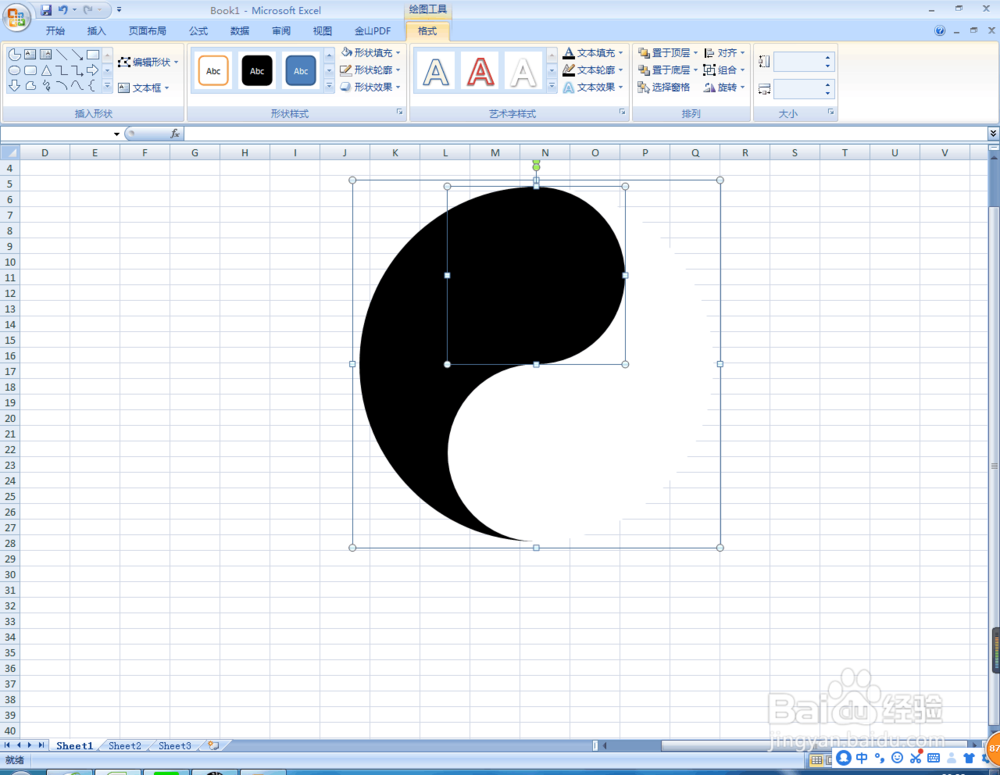
Task: Open the Excel Help question mark
Action: click(939, 31)
